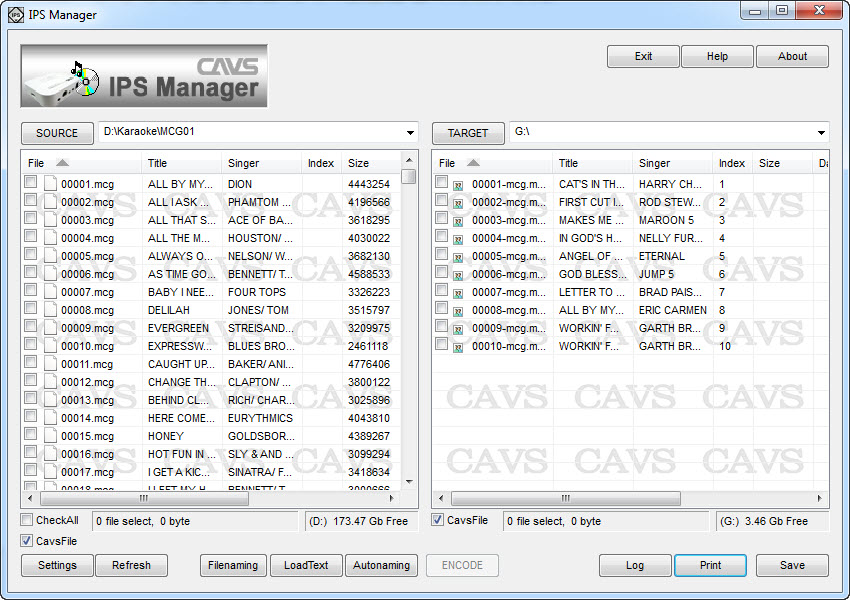Click the IPS Manager title bar icon
The image size is (850, 600).
coord(15,14)
